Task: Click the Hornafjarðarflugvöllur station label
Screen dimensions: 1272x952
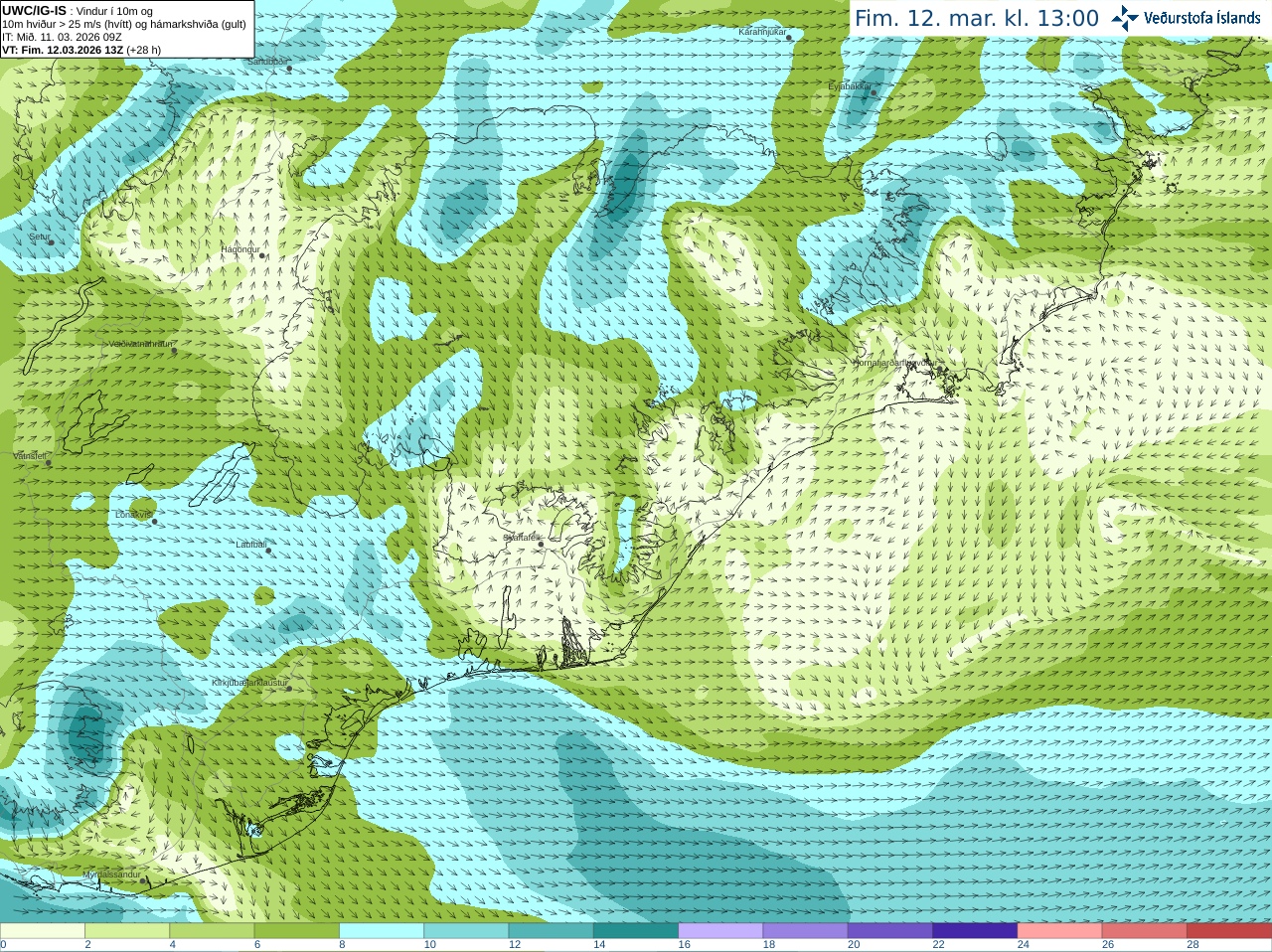Action: (893, 363)
